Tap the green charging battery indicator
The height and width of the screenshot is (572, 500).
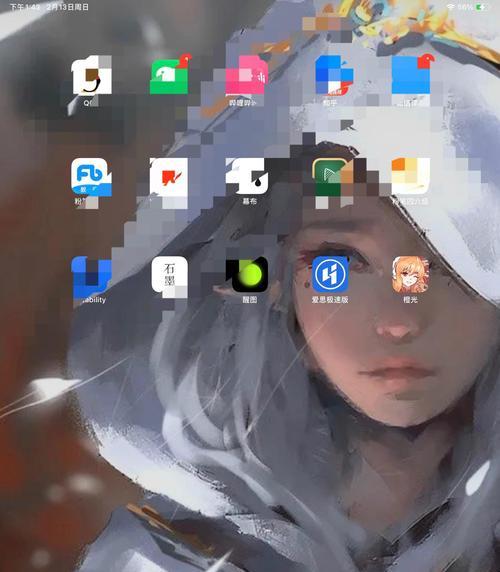tap(481, 7)
